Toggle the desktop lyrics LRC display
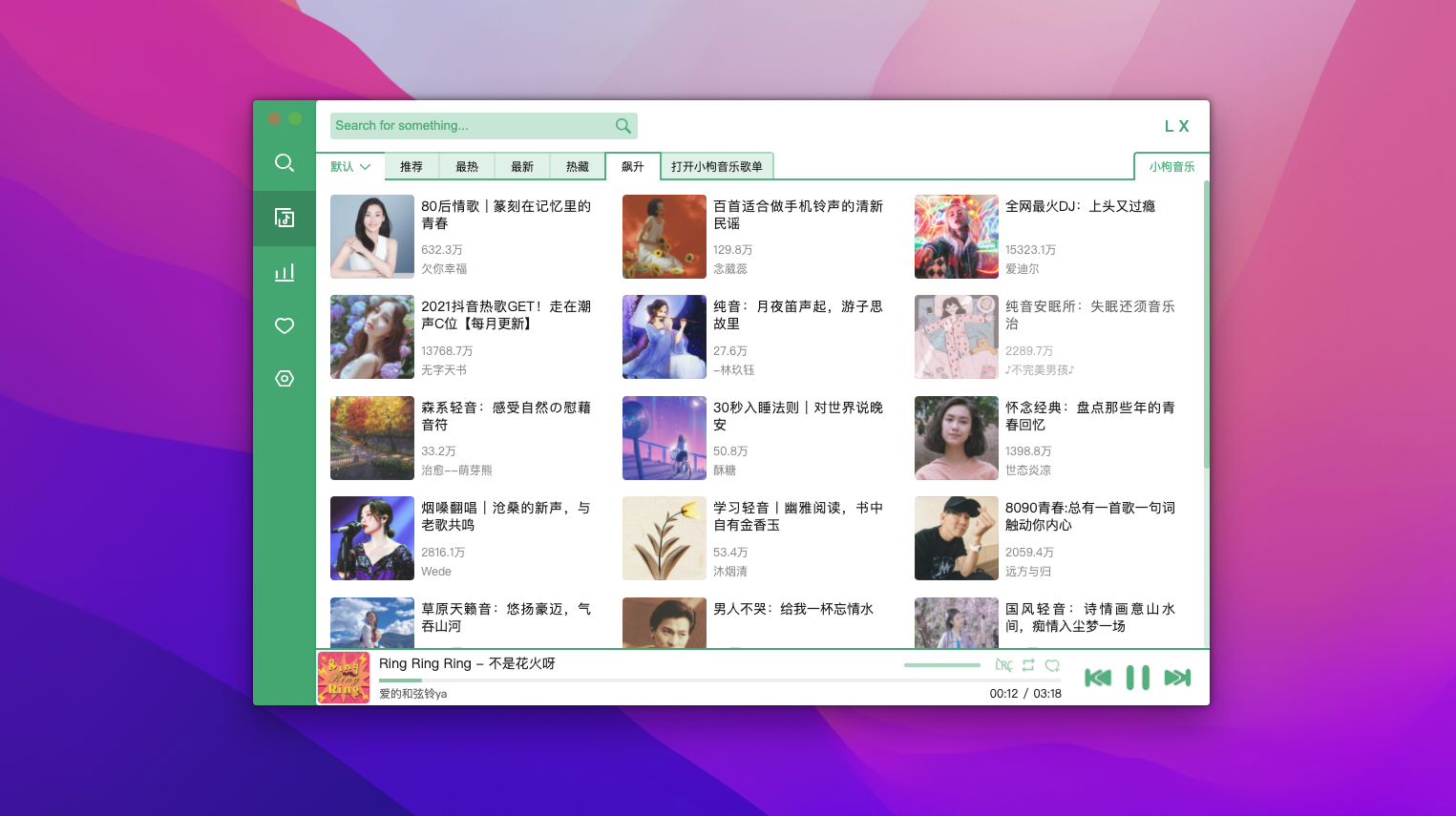Image resolution: width=1456 pixels, height=816 pixels. pyautogui.click(x=1003, y=665)
